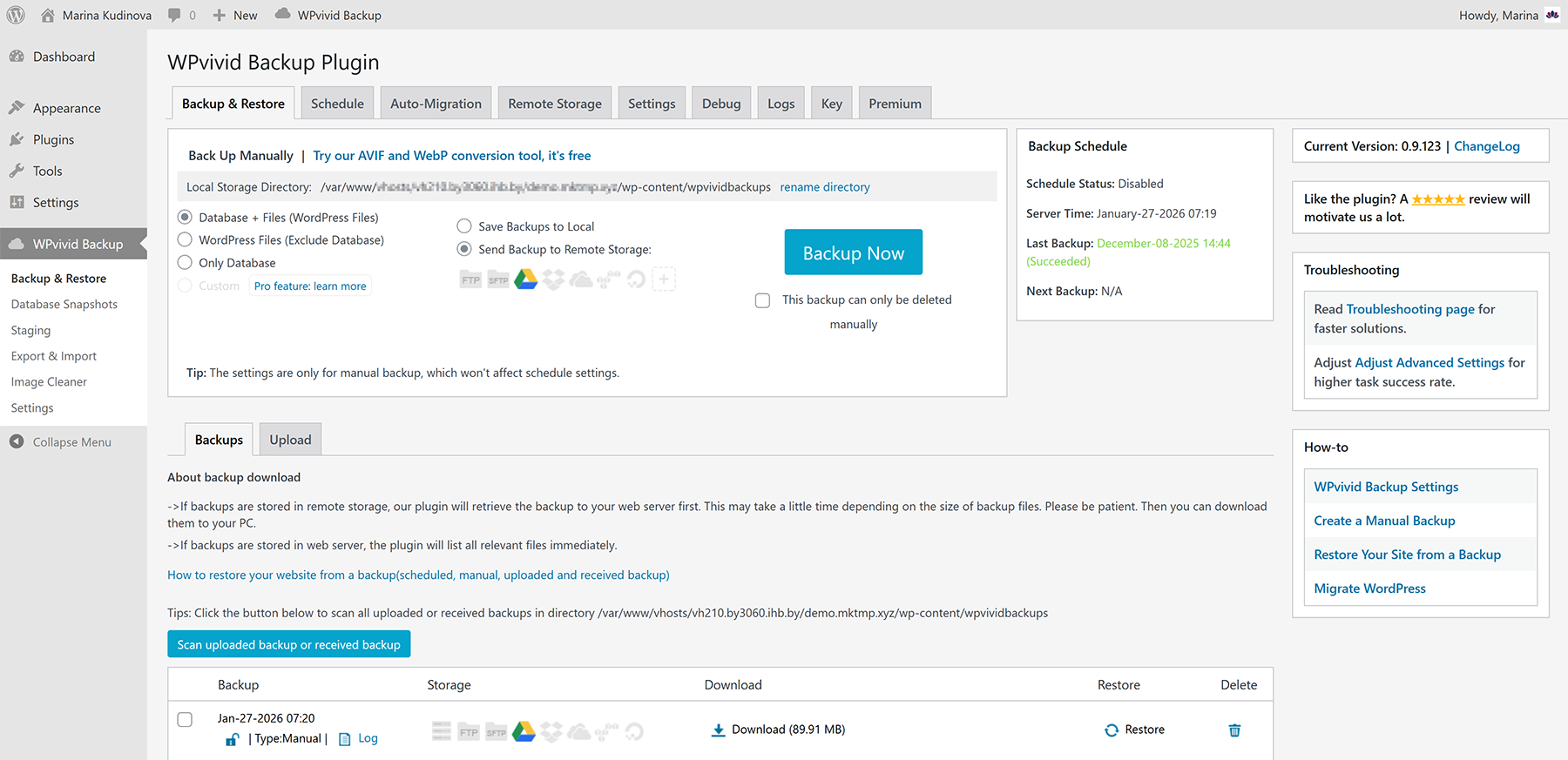Delete the backup with the trash icon

point(1234,730)
